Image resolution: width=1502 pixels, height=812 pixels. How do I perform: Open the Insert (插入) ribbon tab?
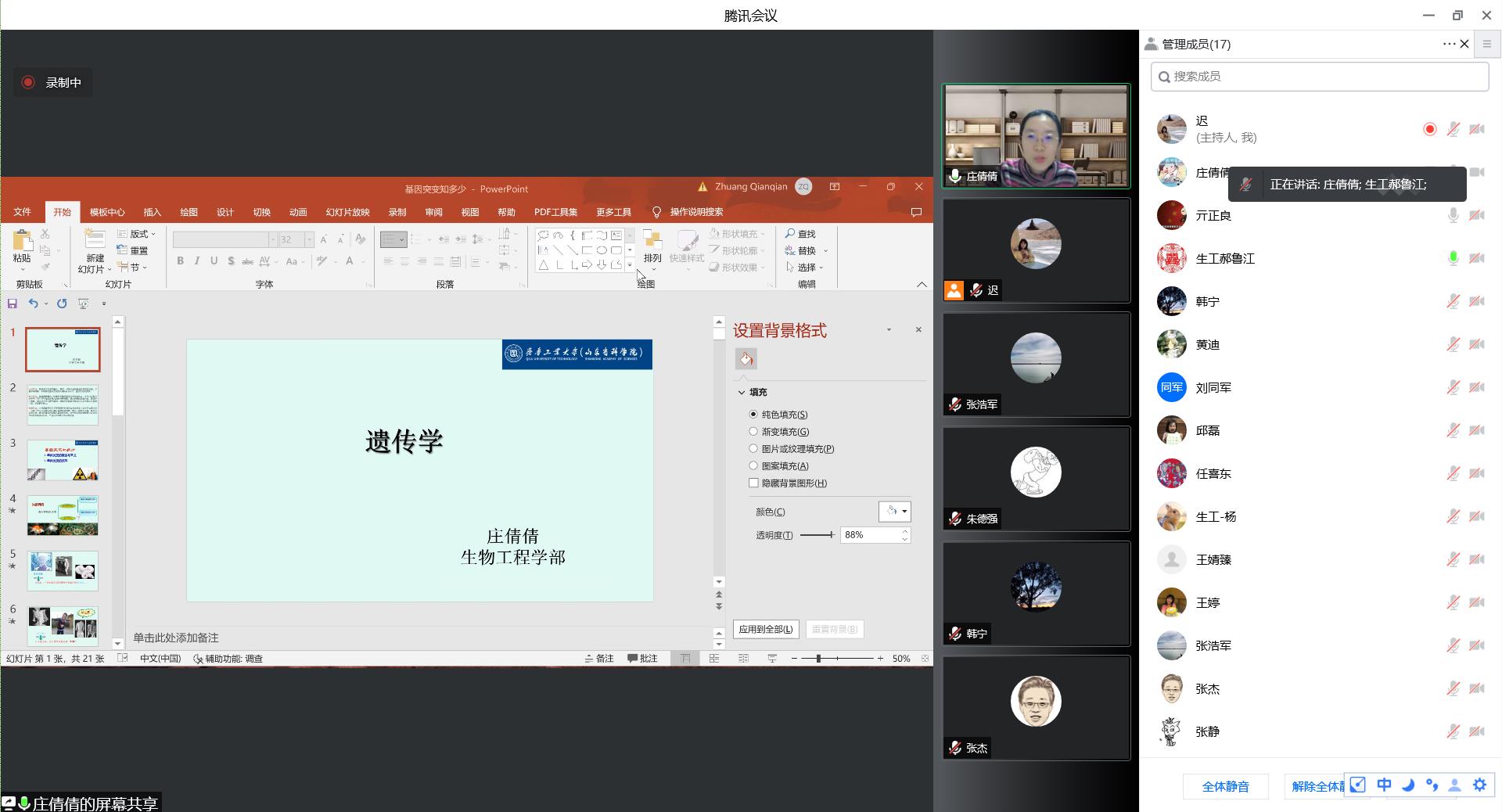tap(152, 212)
